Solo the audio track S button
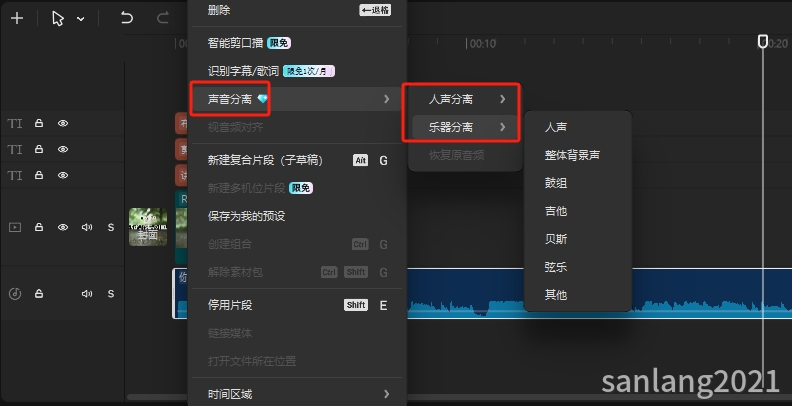This screenshot has width=792, height=406. (x=111, y=293)
